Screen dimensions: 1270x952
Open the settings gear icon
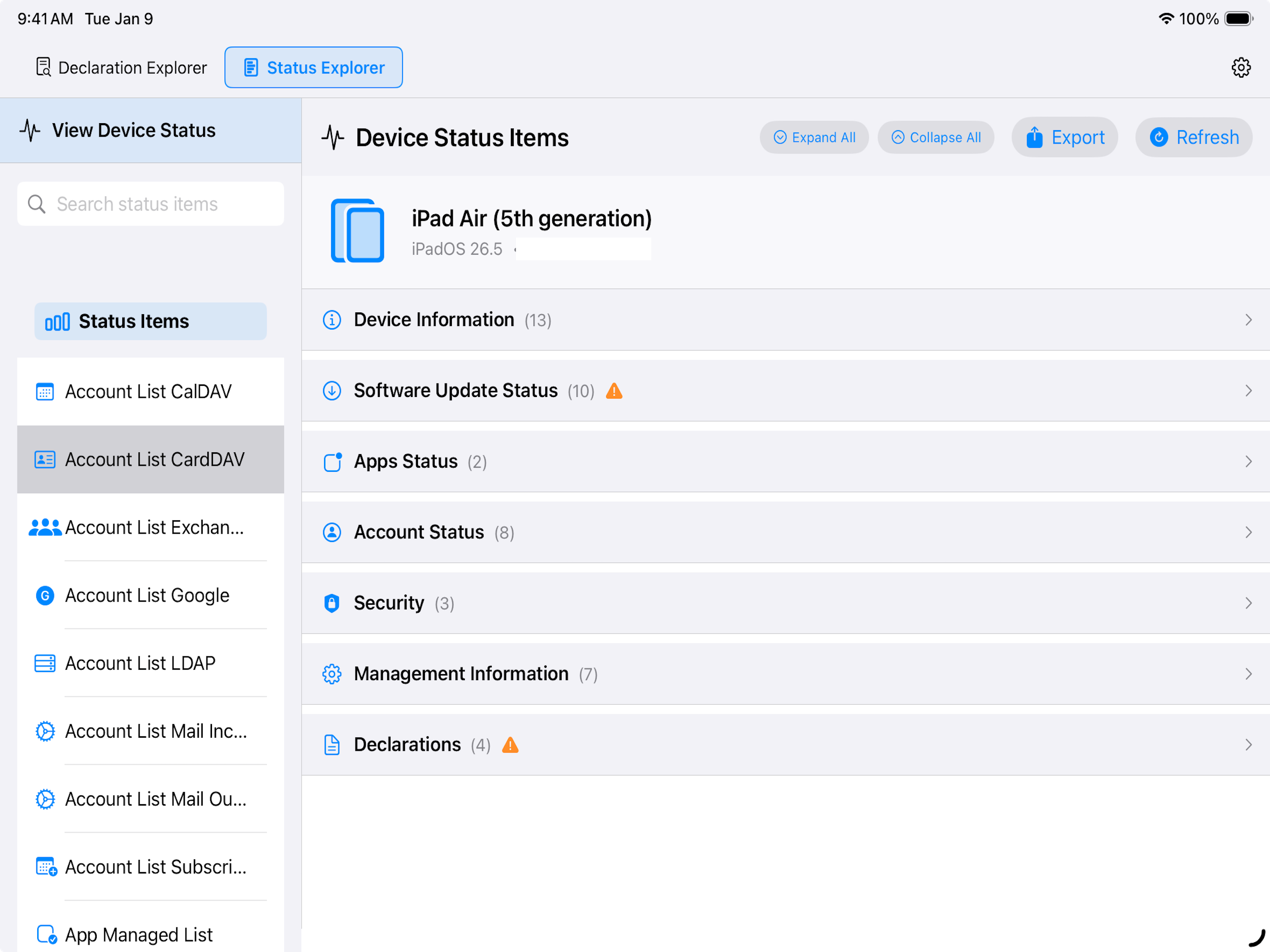click(1241, 68)
